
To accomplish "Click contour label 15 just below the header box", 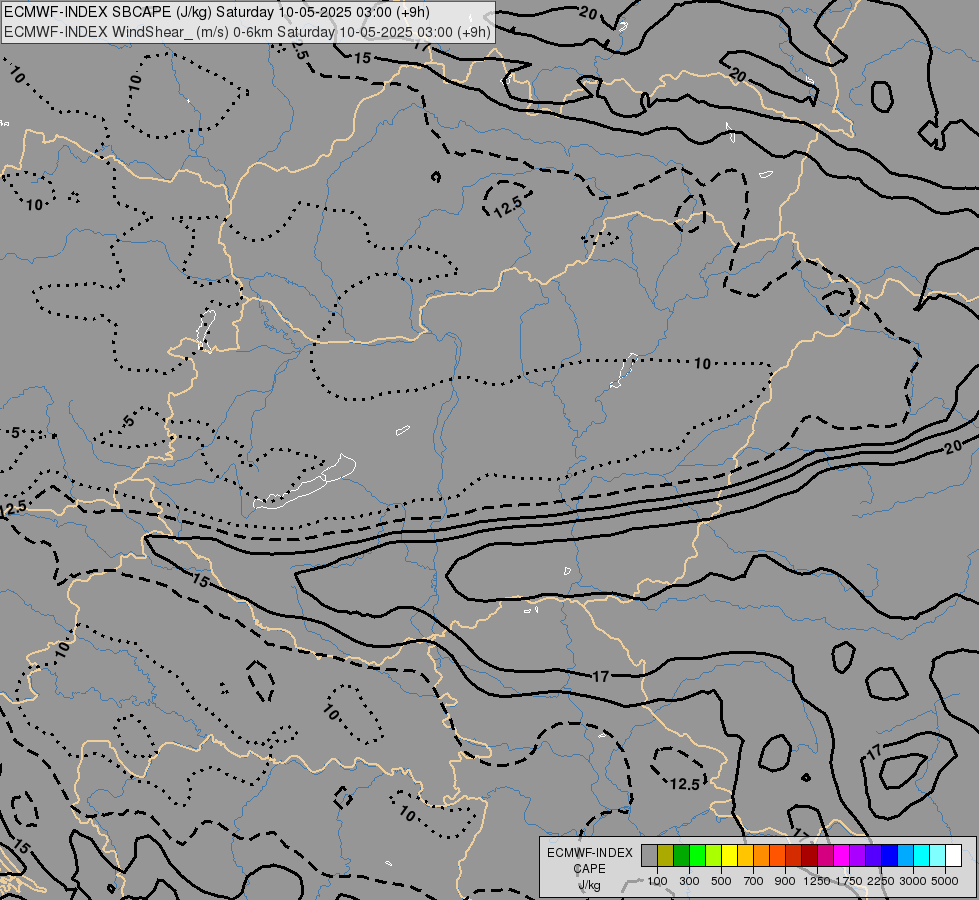I will (363, 58).
